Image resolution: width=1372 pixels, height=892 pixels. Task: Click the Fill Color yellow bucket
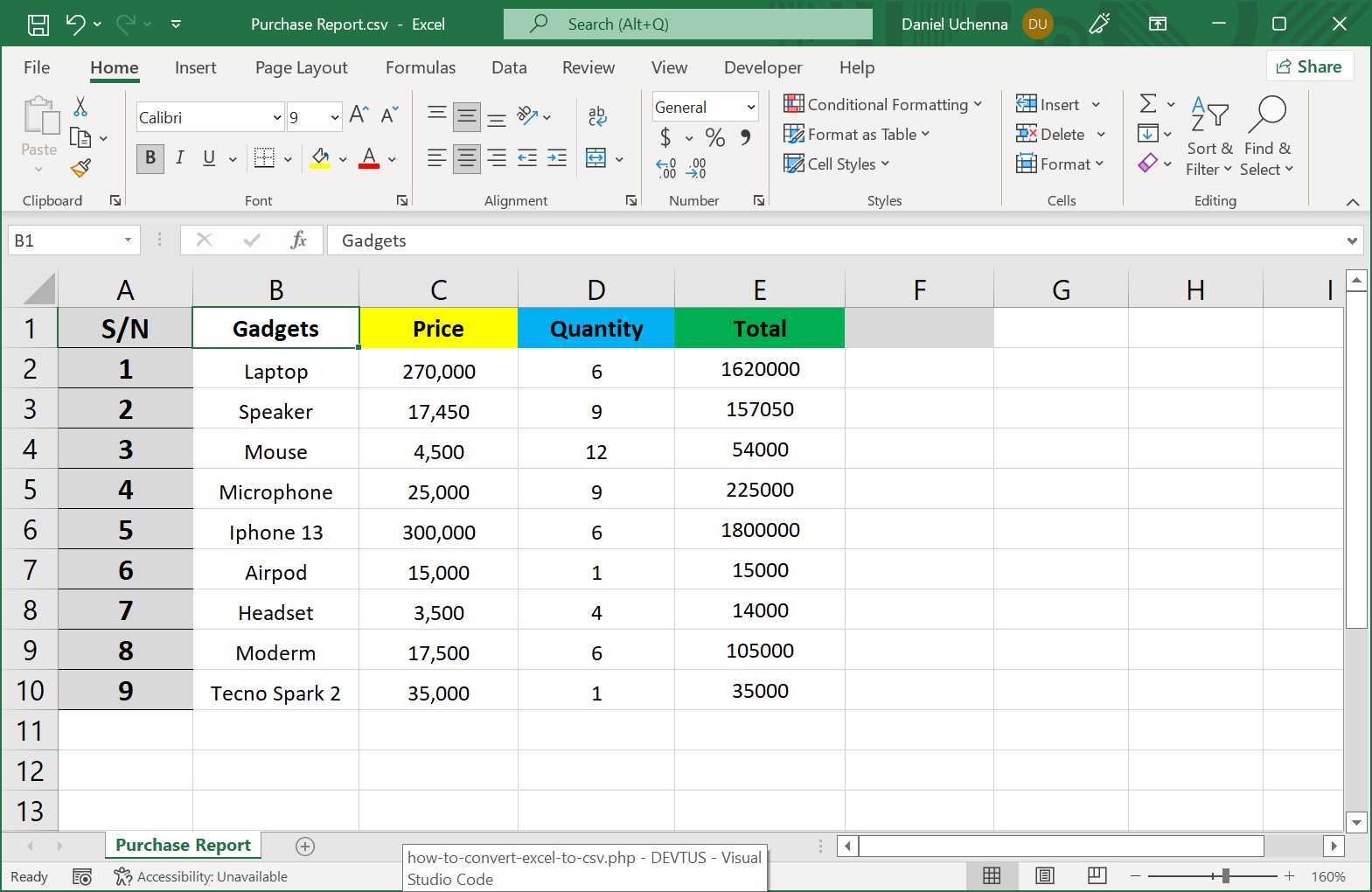click(x=320, y=158)
